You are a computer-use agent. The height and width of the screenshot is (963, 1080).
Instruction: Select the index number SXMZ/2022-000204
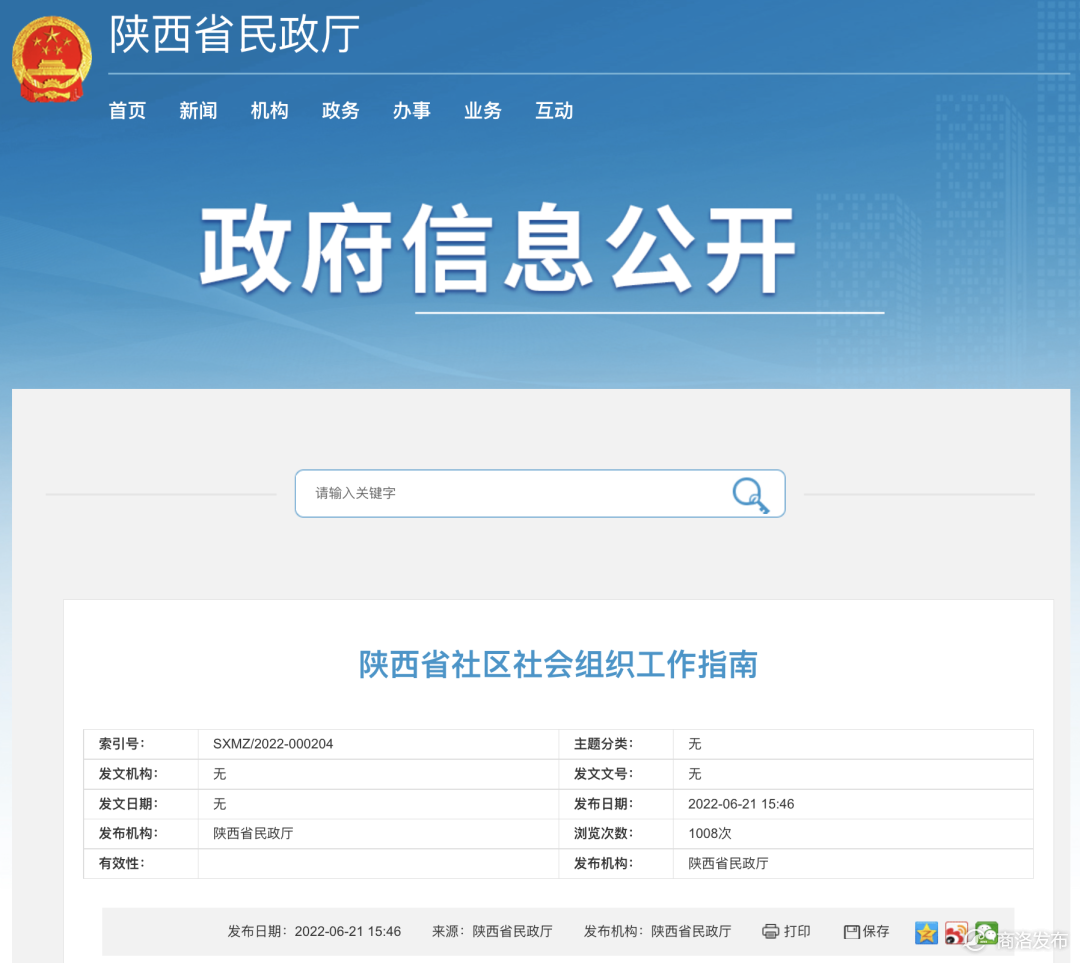coord(273,744)
